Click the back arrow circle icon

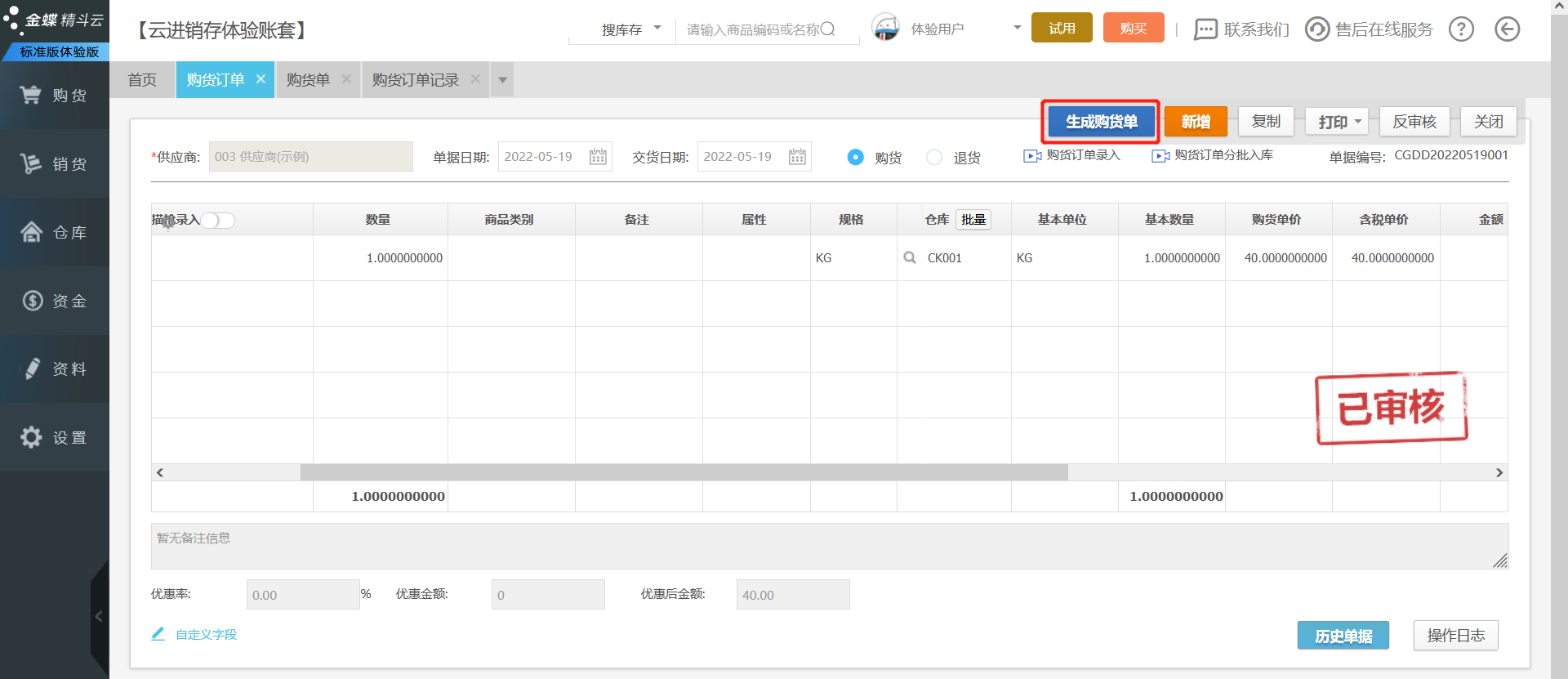1508,29
